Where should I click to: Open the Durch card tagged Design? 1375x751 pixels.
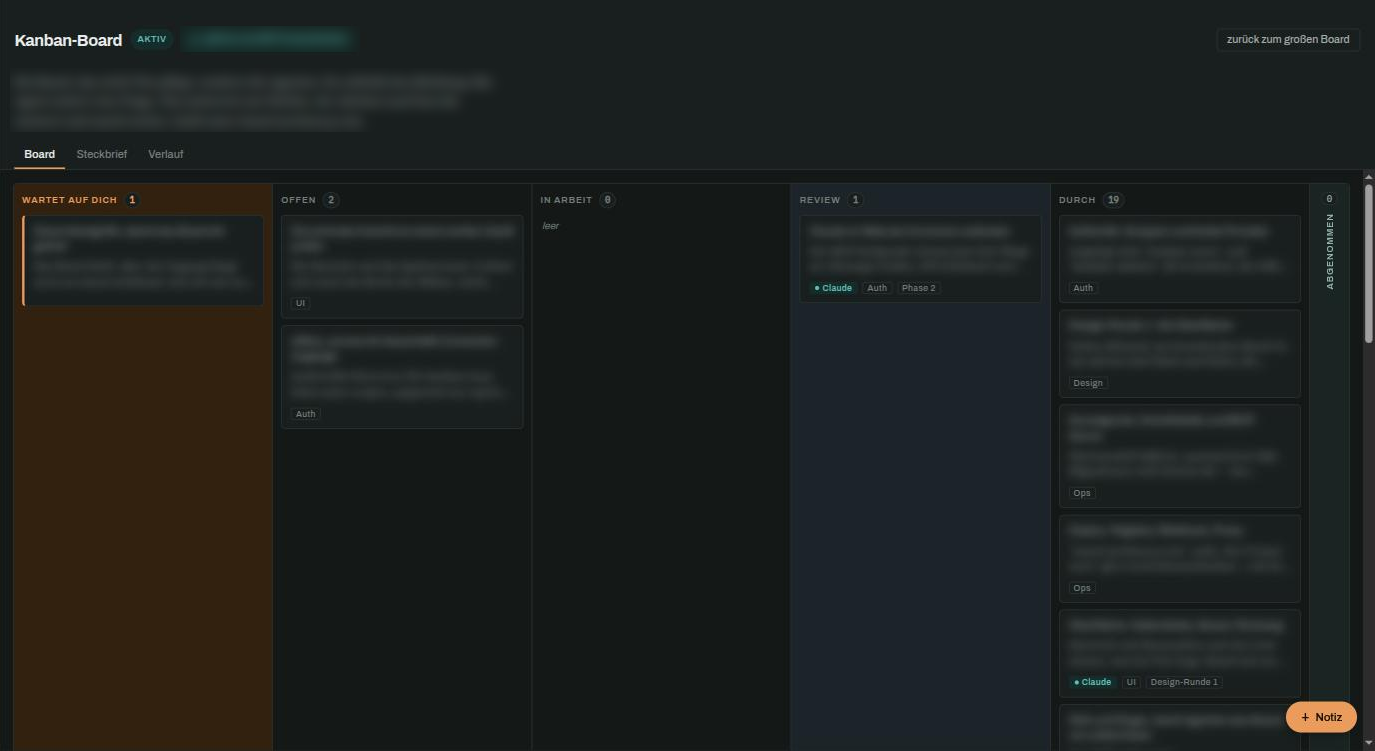coord(1180,353)
